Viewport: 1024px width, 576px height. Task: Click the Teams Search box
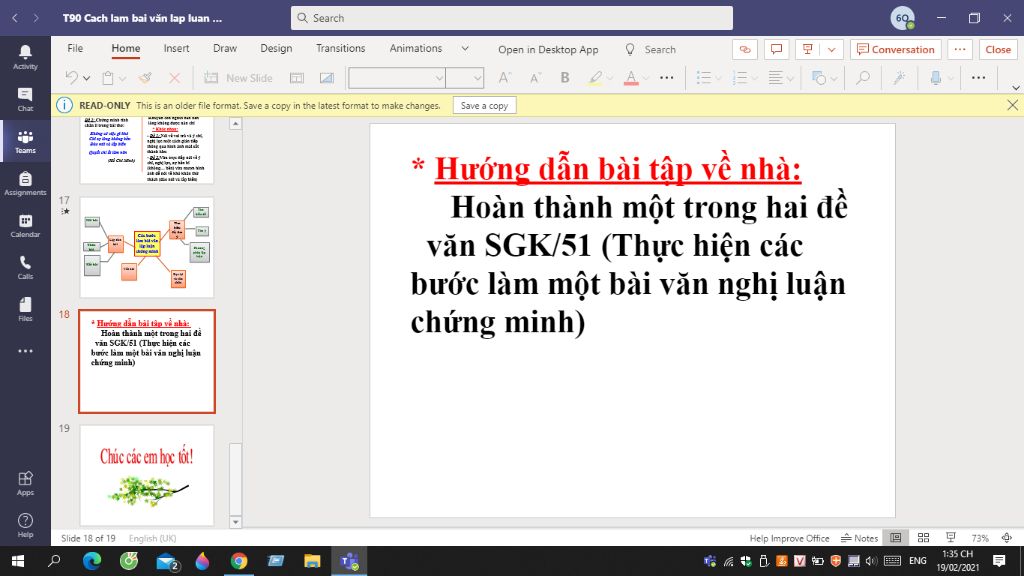512,18
